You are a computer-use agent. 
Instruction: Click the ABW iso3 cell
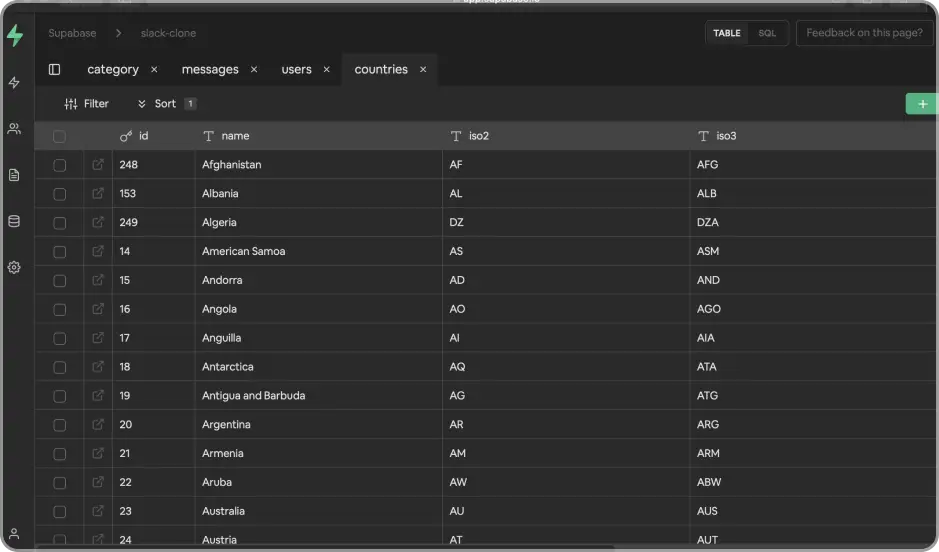click(814, 482)
